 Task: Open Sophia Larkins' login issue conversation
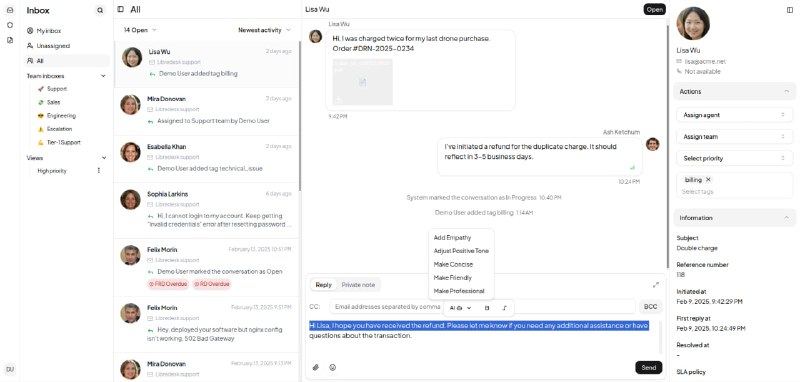[x=207, y=210]
